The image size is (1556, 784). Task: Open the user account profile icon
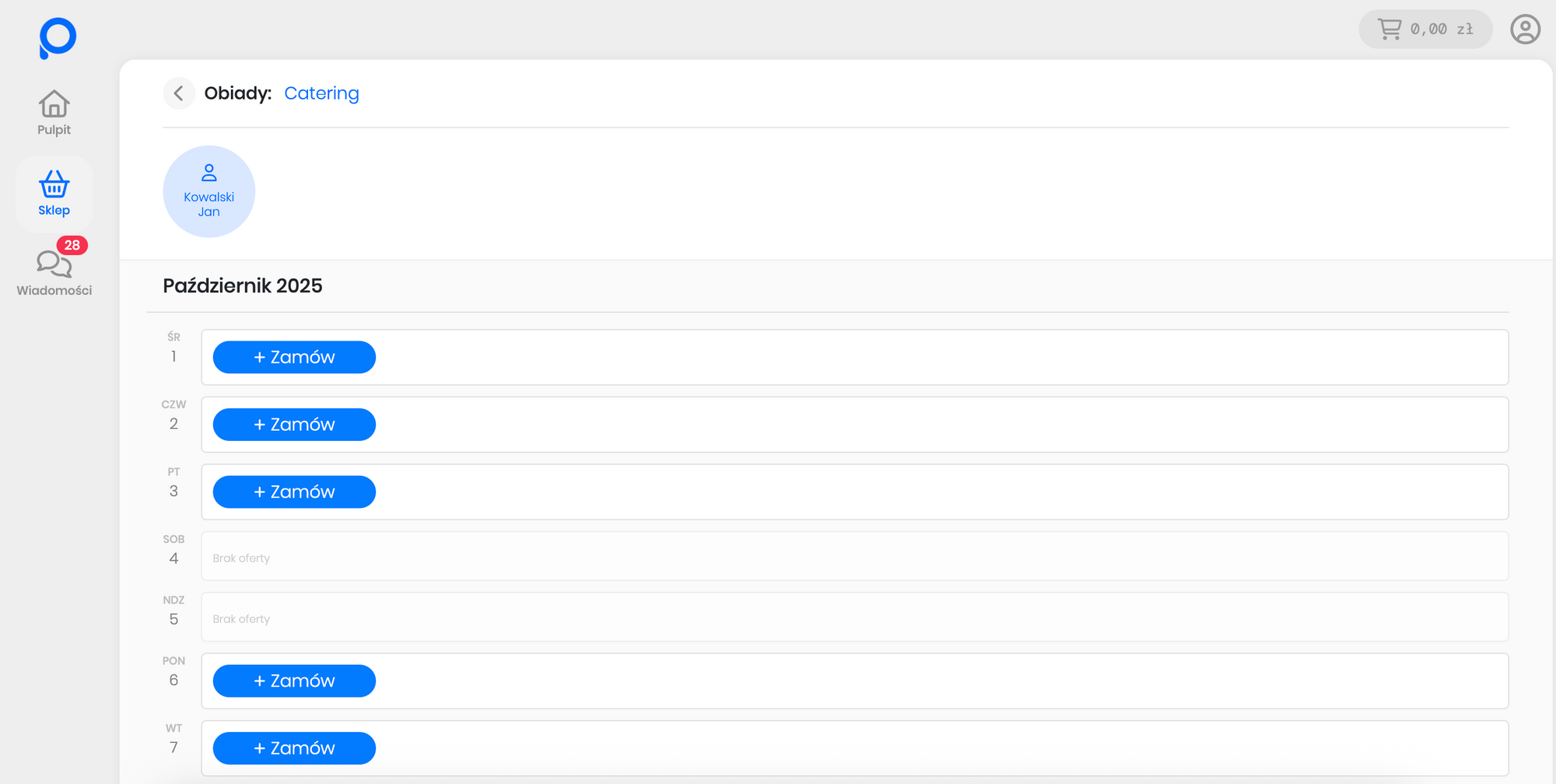click(x=1525, y=30)
